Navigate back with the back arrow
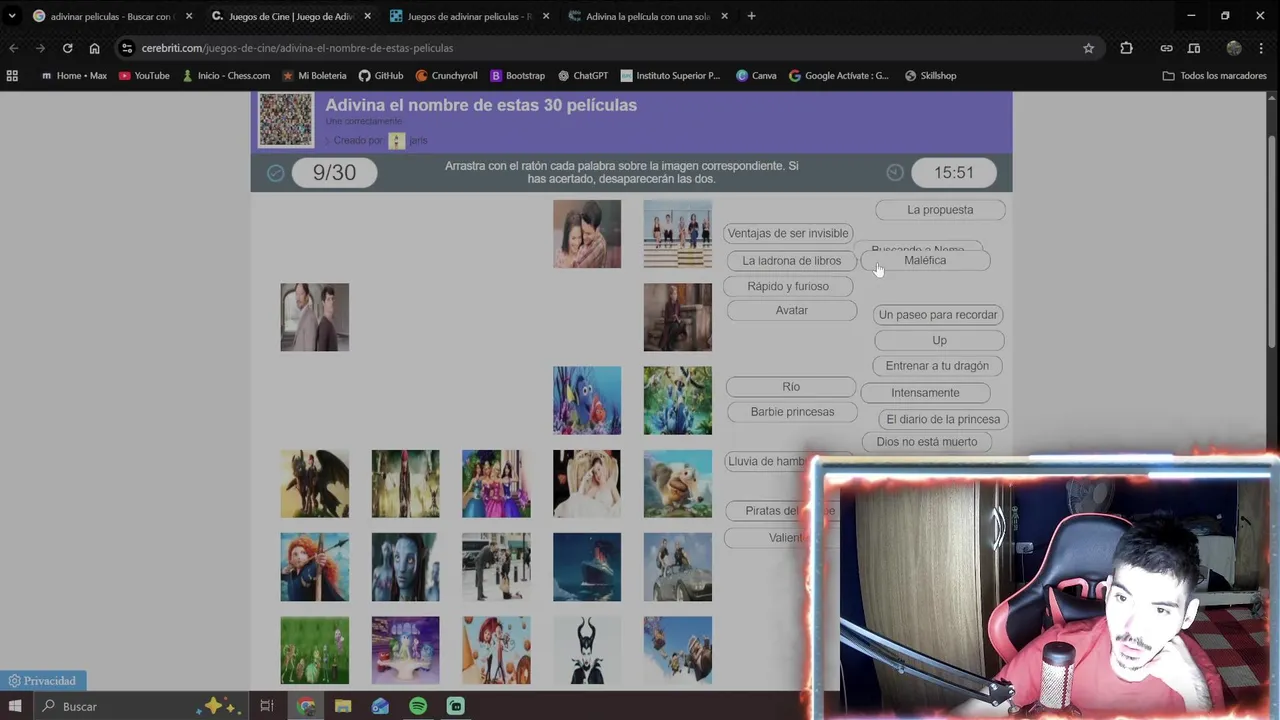 pyautogui.click(x=13, y=48)
